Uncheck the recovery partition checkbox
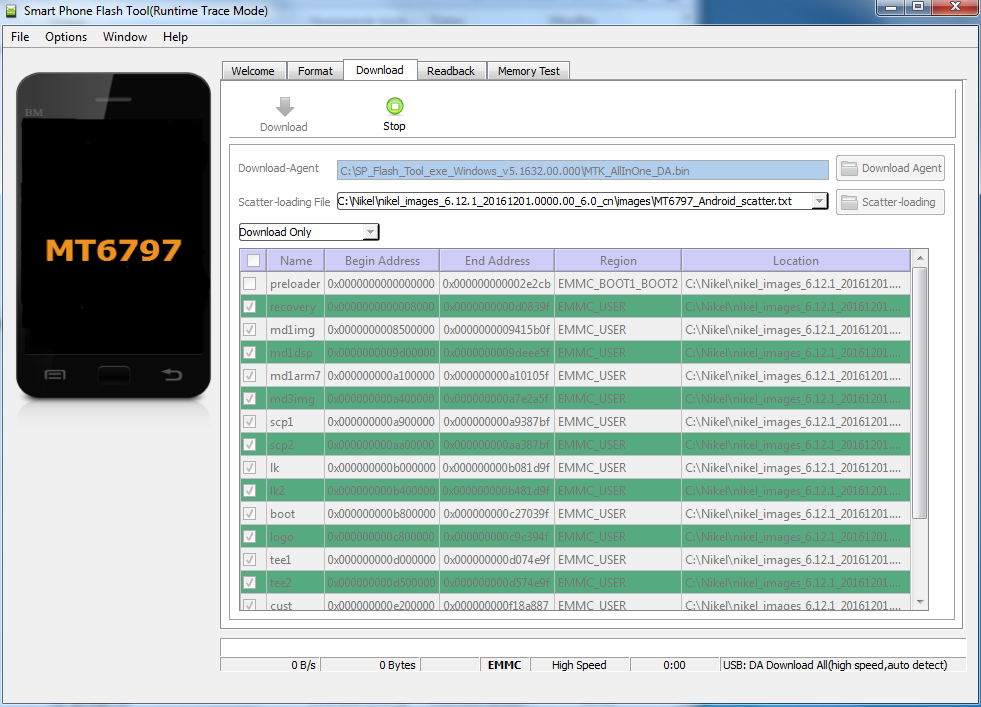 point(249,307)
